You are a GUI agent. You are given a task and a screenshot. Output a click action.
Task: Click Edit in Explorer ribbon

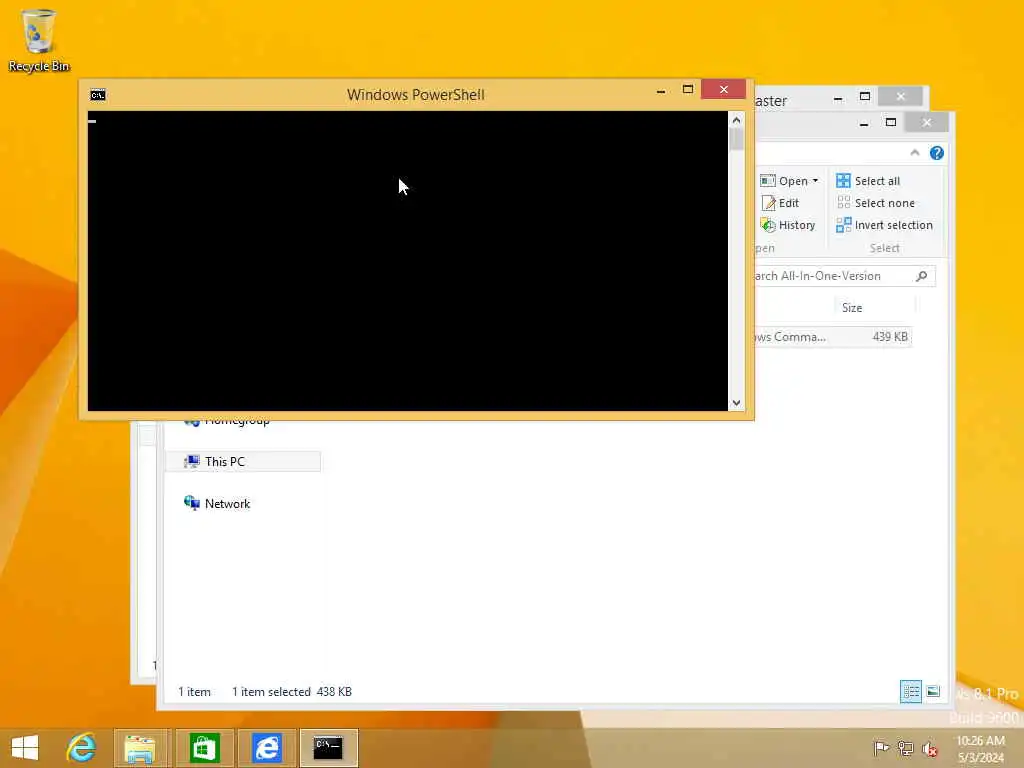pos(780,203)
